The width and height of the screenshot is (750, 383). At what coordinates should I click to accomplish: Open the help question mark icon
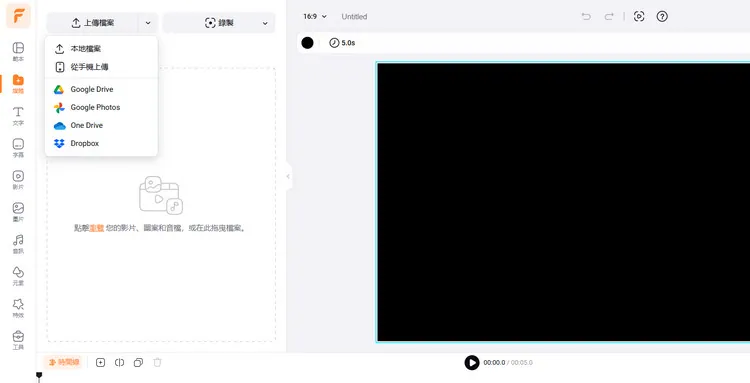click(662, 17)
